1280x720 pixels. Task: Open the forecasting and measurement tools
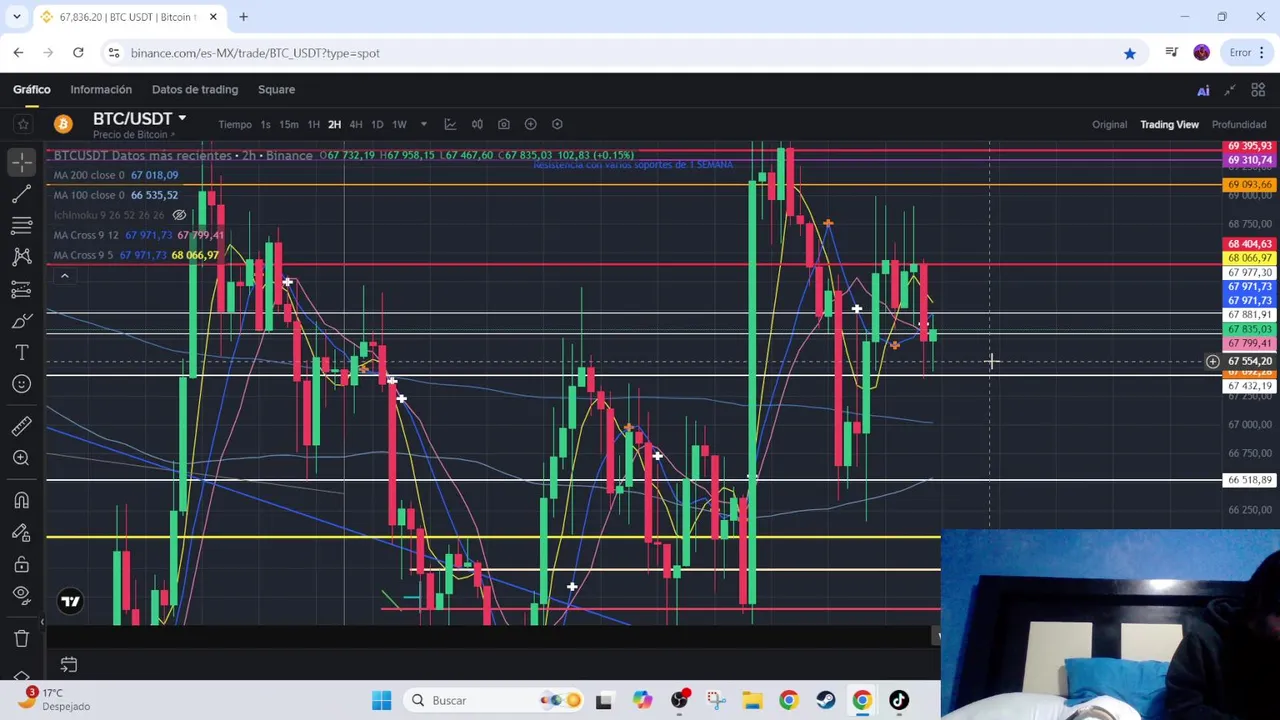coord(22,289)
